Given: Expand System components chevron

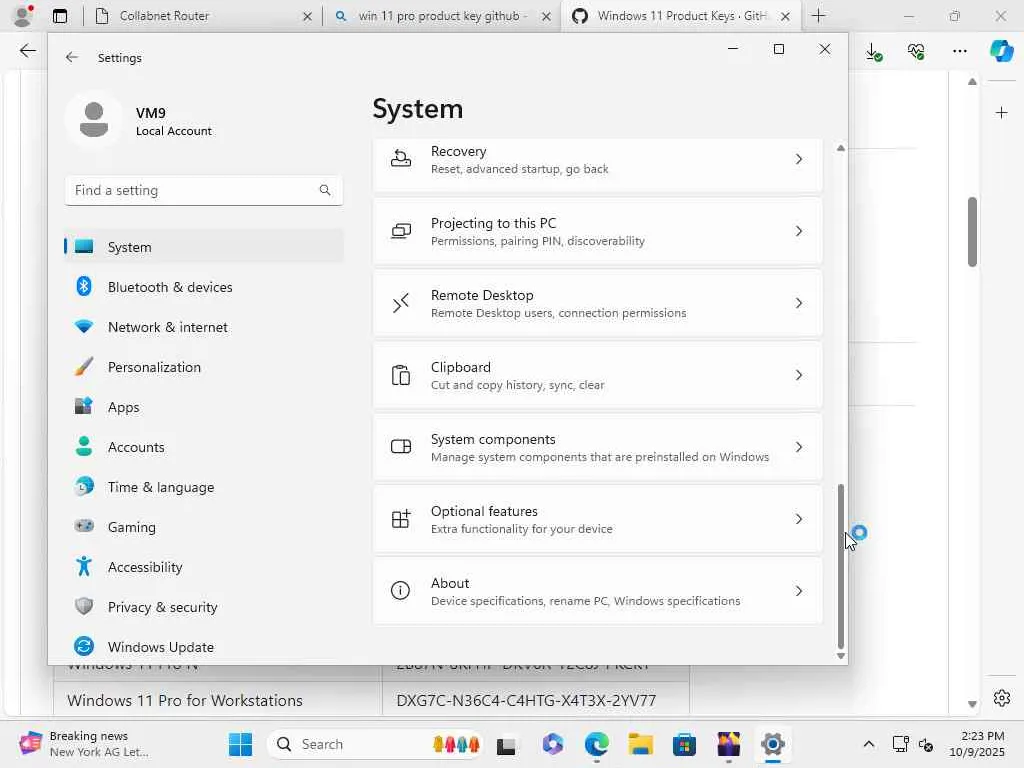Looking at the screenshot, I should click(x=799, y=447).
